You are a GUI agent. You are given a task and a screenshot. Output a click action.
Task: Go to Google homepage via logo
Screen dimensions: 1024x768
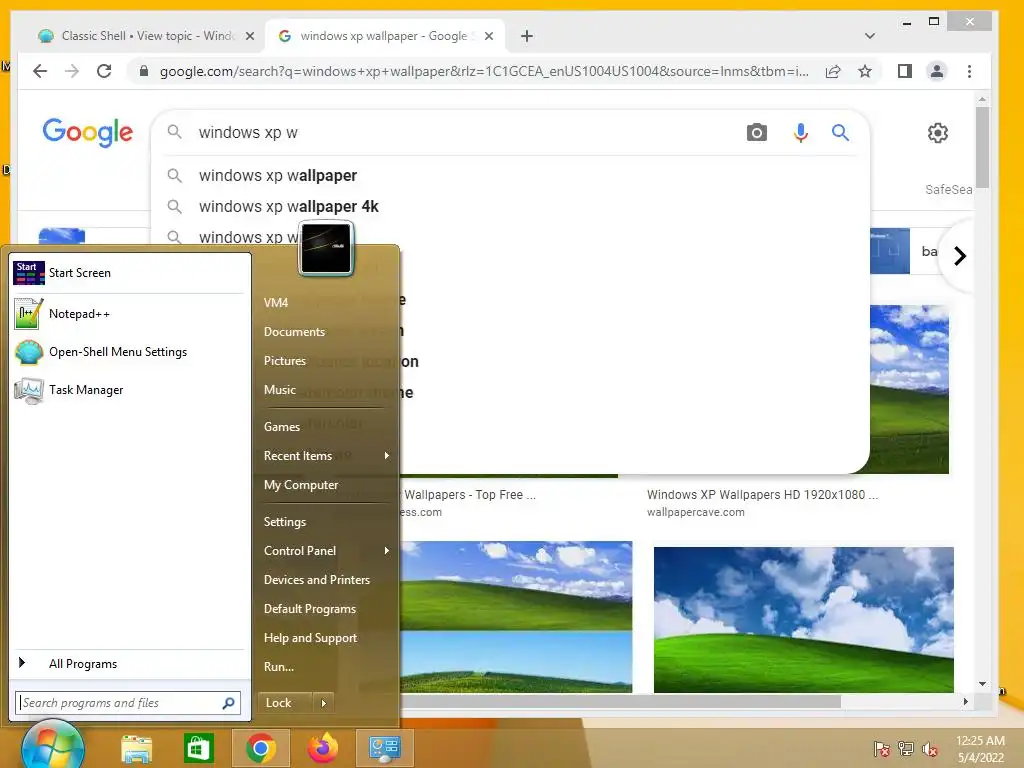88,133
